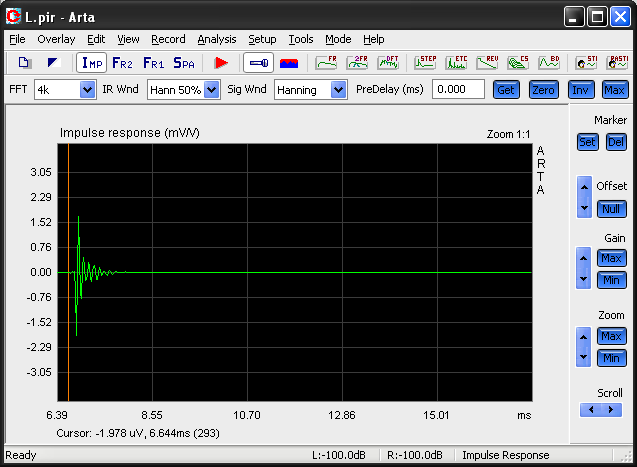Expand the IR Wnd Hann 50% dropdown

pyautogui.click(x=212, y=89)
